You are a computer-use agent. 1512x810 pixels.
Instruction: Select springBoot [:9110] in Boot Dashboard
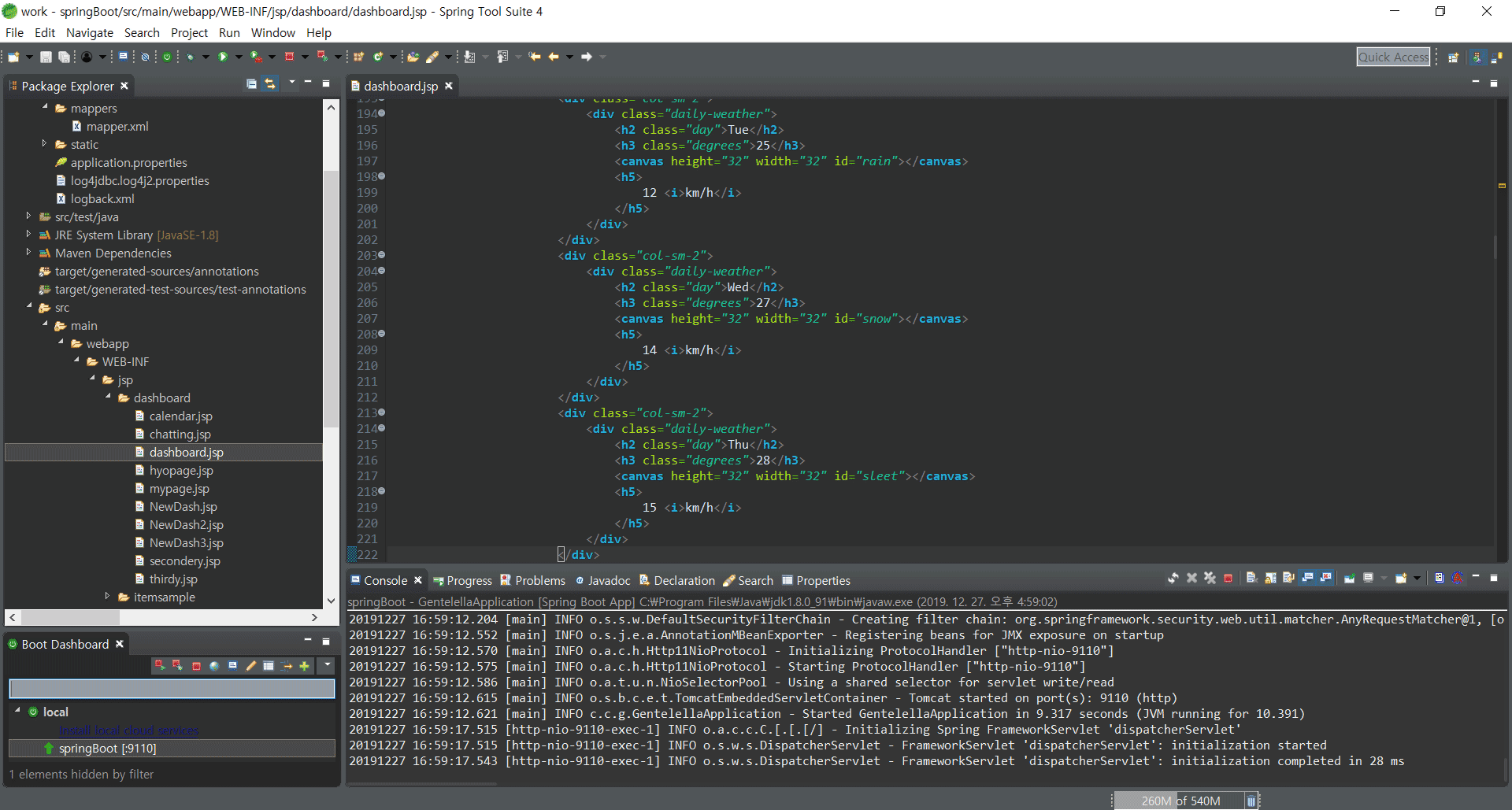coord(172,749)
